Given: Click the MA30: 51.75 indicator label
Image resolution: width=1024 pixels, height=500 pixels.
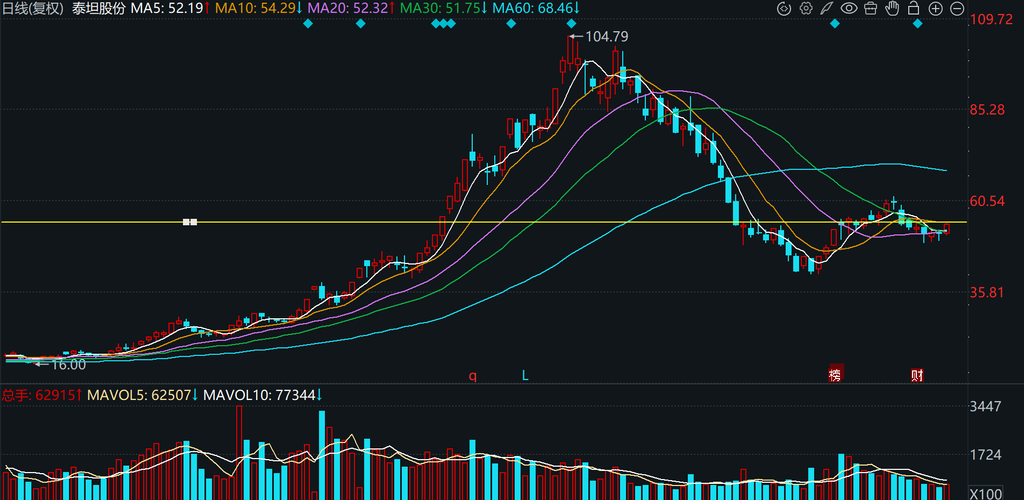Looking at the screenshot, I should tap(443, 8).
